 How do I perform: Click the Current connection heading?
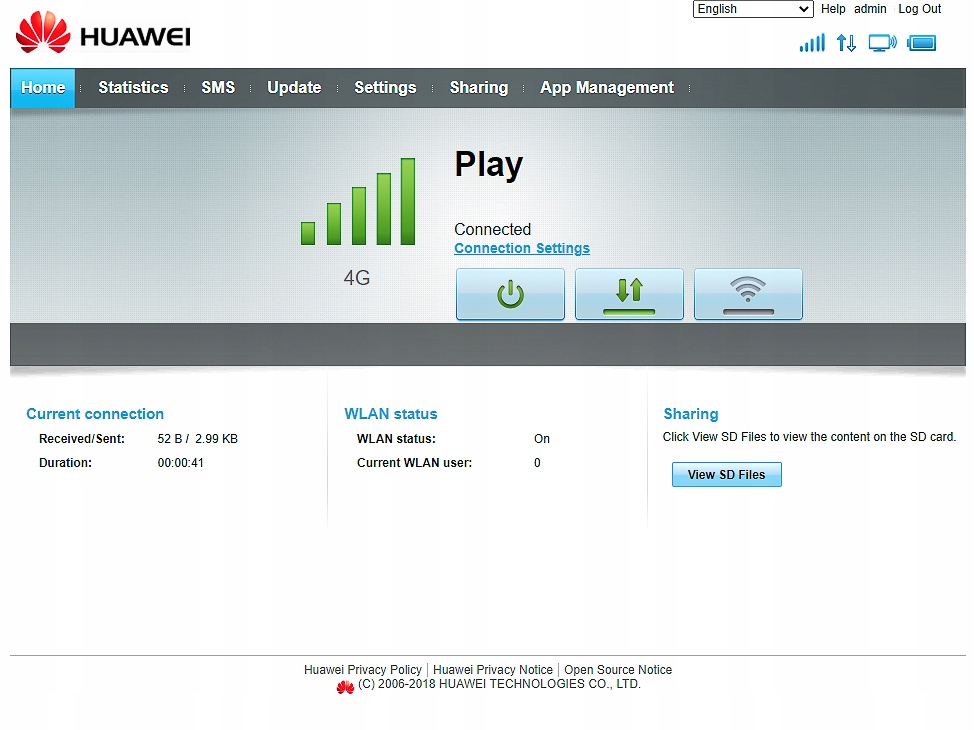point(95,414)
